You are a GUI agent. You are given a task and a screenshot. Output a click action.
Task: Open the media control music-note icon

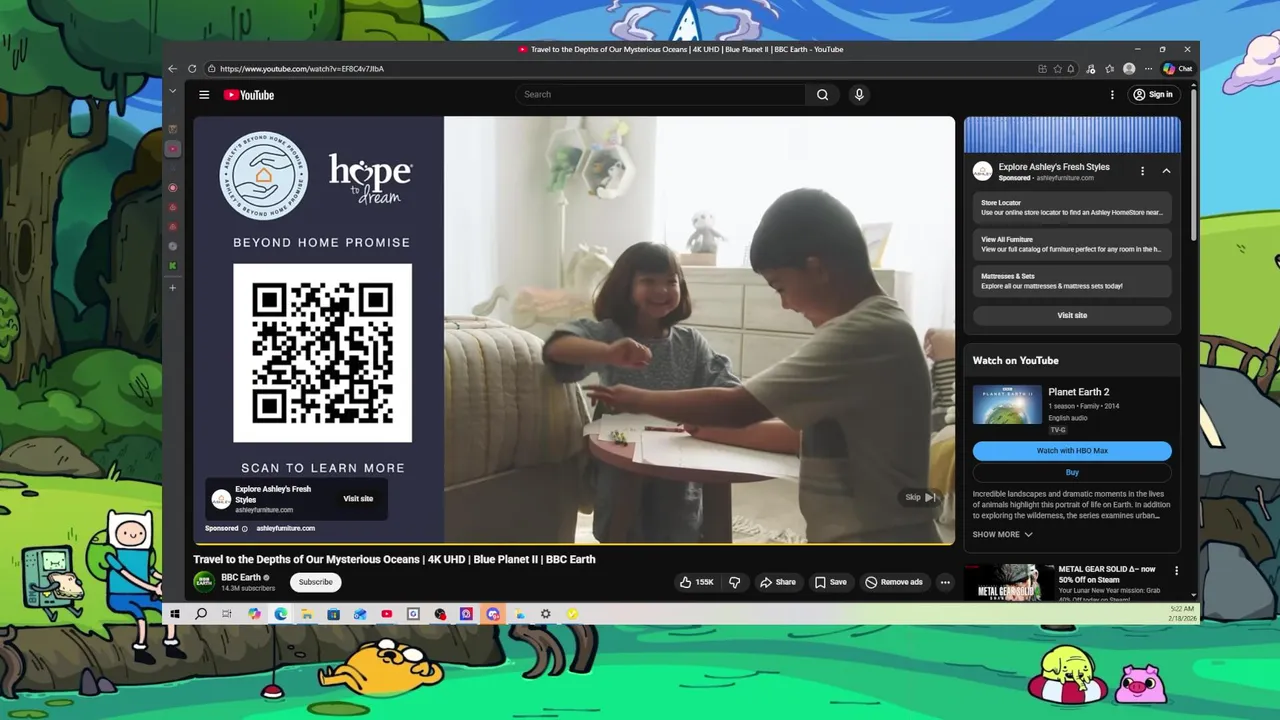coord(1091,69)
